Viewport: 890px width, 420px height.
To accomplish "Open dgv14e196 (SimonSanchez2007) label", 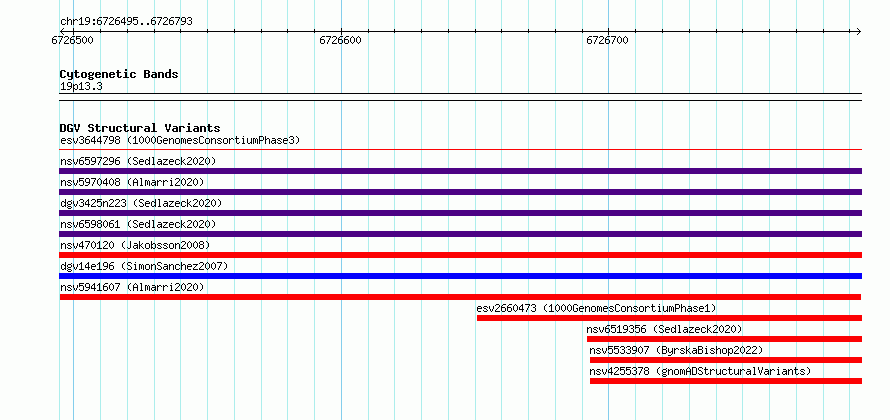I will (x=144, y=266).
